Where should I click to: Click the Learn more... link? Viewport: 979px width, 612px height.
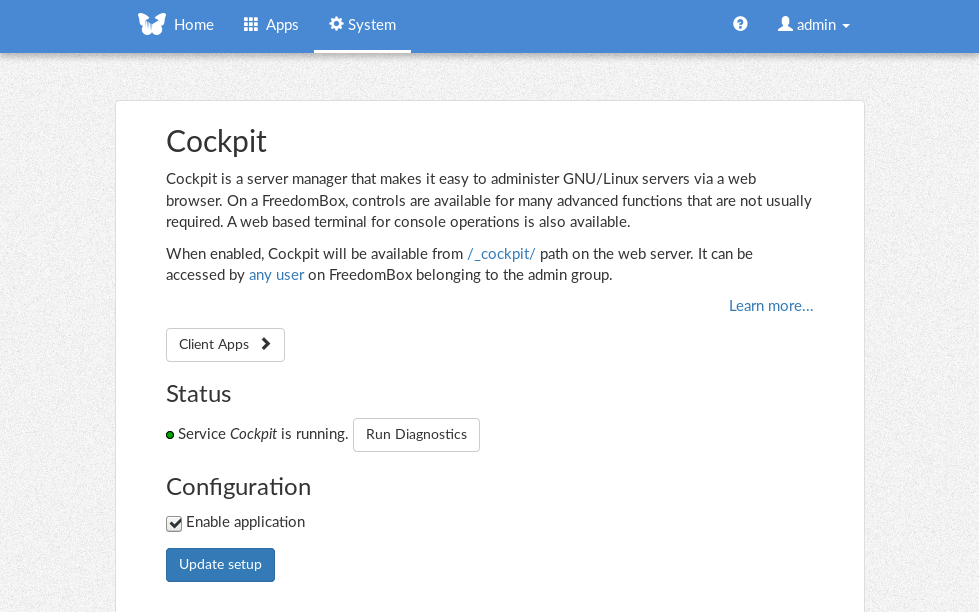click(771, 306)
